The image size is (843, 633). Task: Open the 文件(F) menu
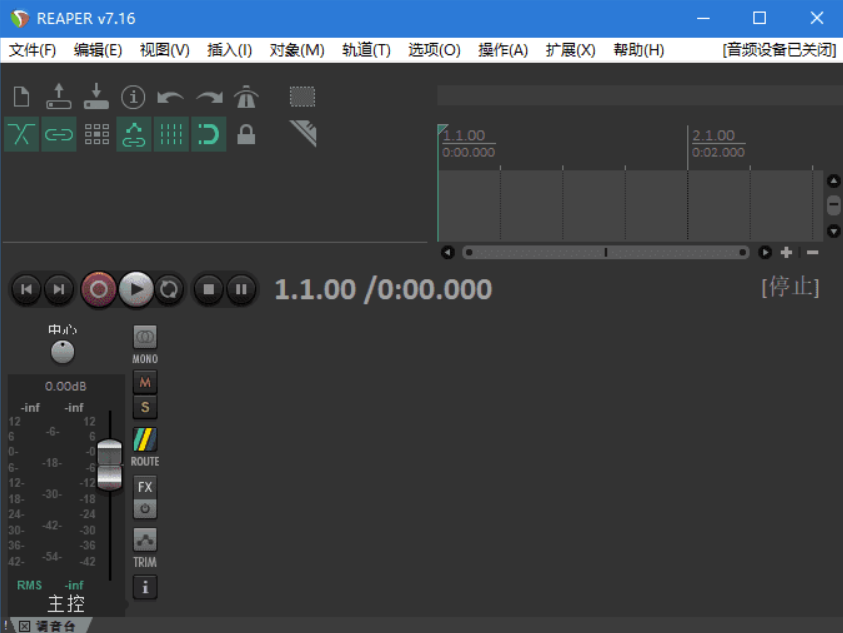pos(32,50)
